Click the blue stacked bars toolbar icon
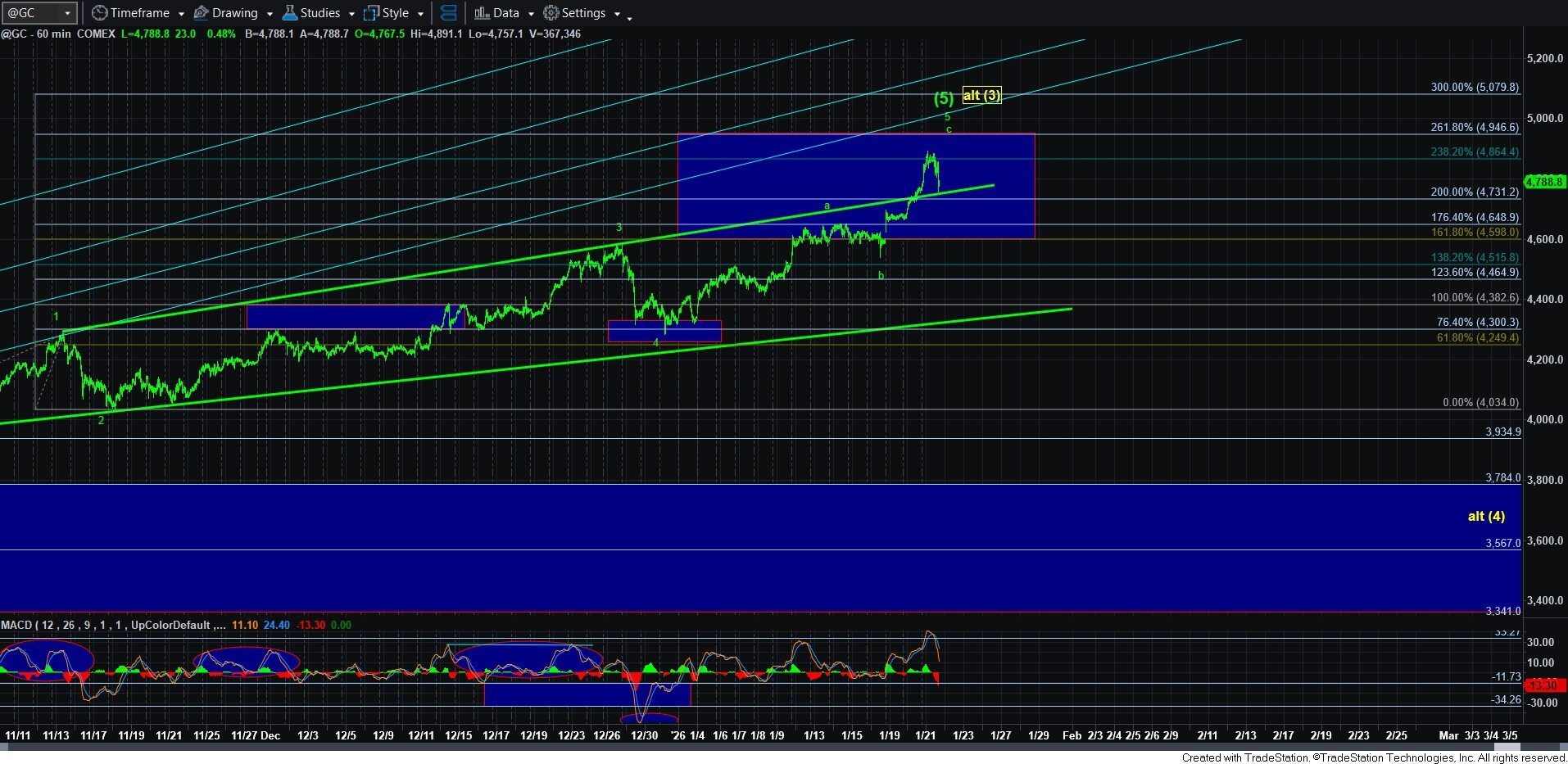1568x764 pixels. pyautogui.click(x=448, y=13)
